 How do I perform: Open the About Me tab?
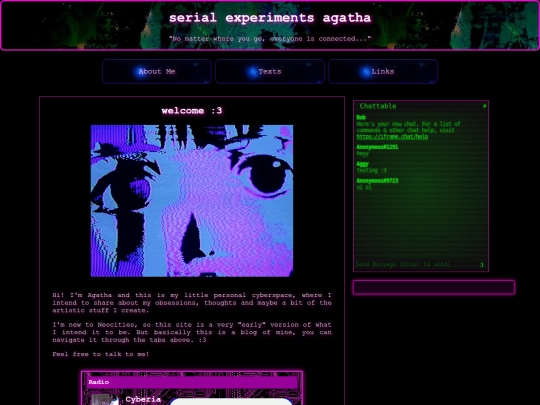coord(157,71)
